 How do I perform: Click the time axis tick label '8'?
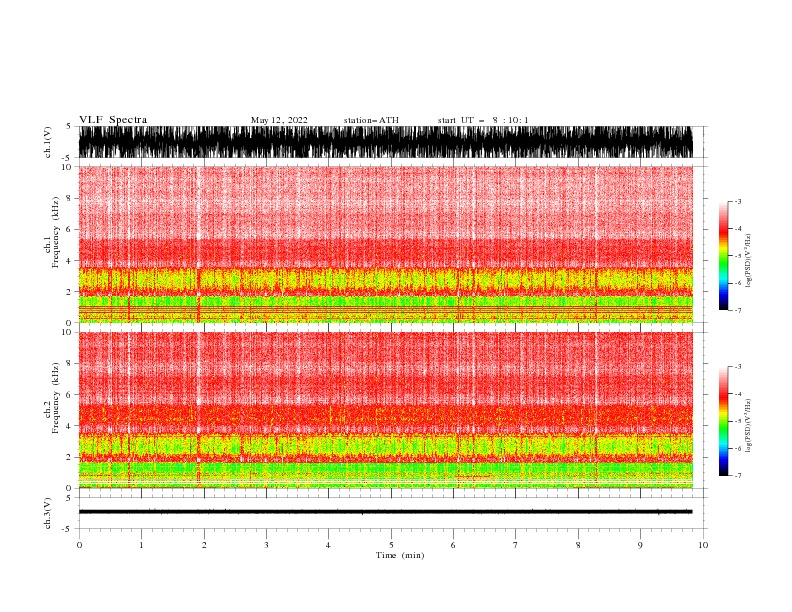(x=578, y=545)
